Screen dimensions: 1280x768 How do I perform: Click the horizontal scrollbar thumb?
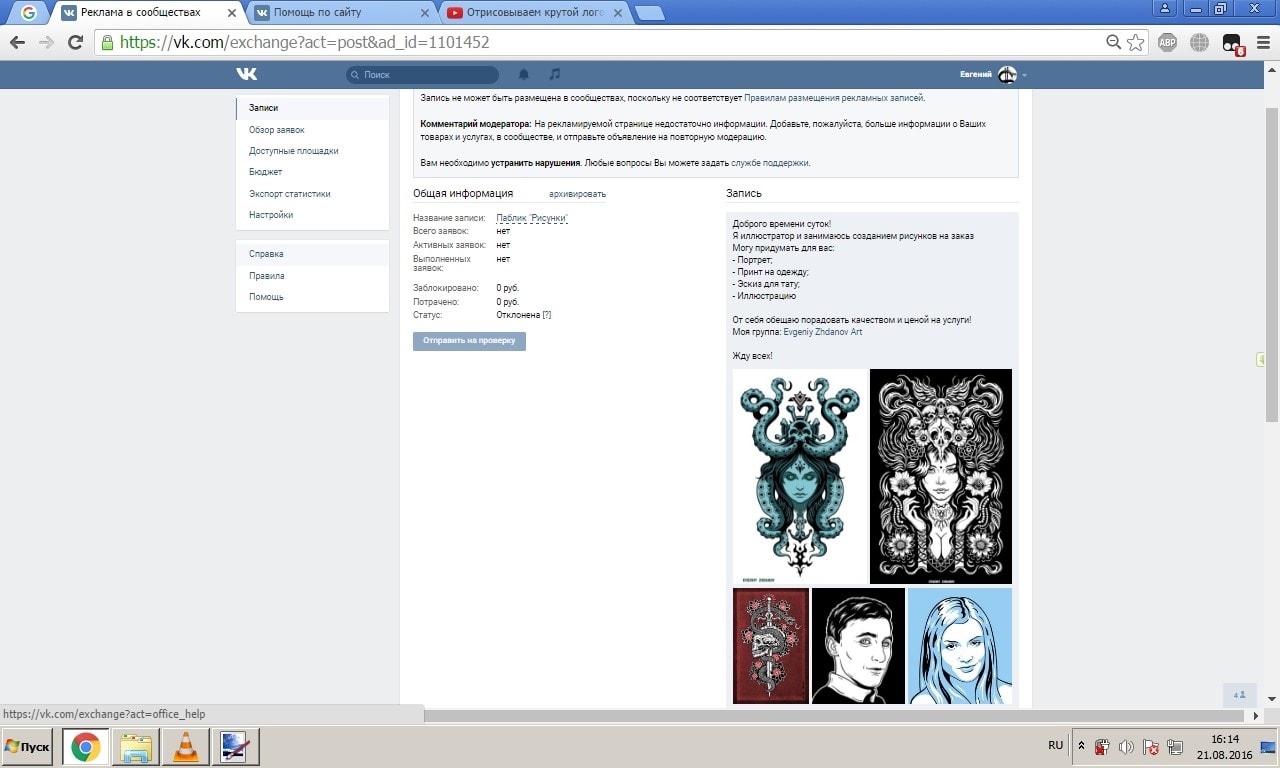pos(834,716)
